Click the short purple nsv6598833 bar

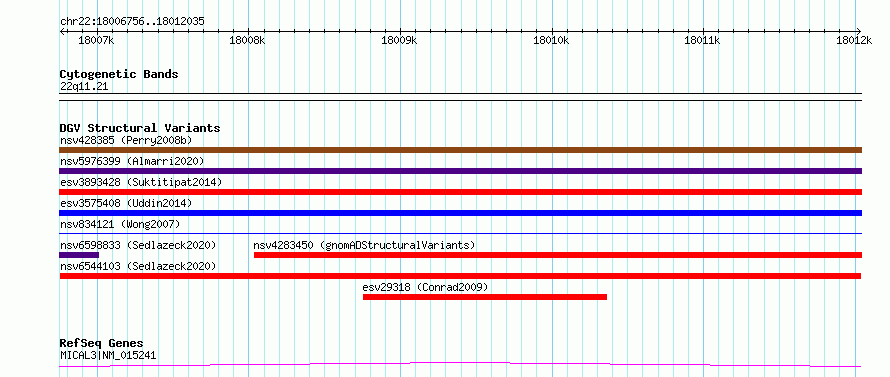[x=79, y=255]
